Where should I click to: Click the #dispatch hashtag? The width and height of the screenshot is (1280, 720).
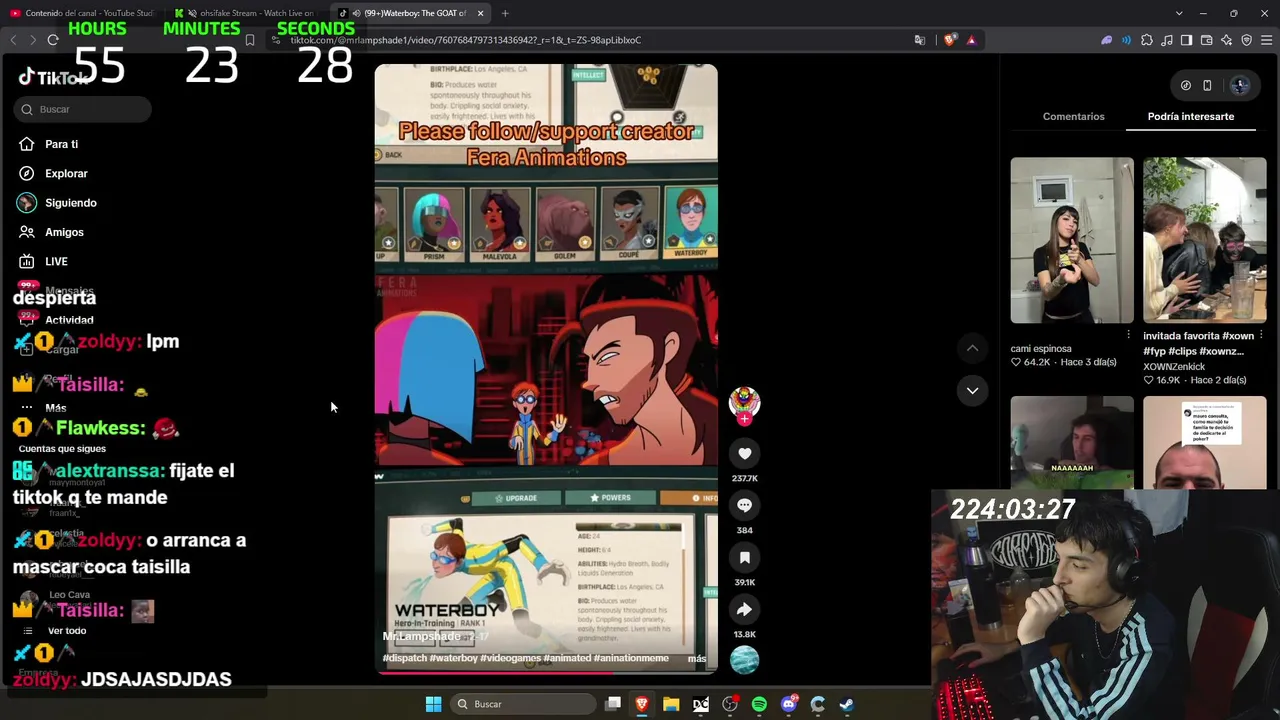pos(404,658)
